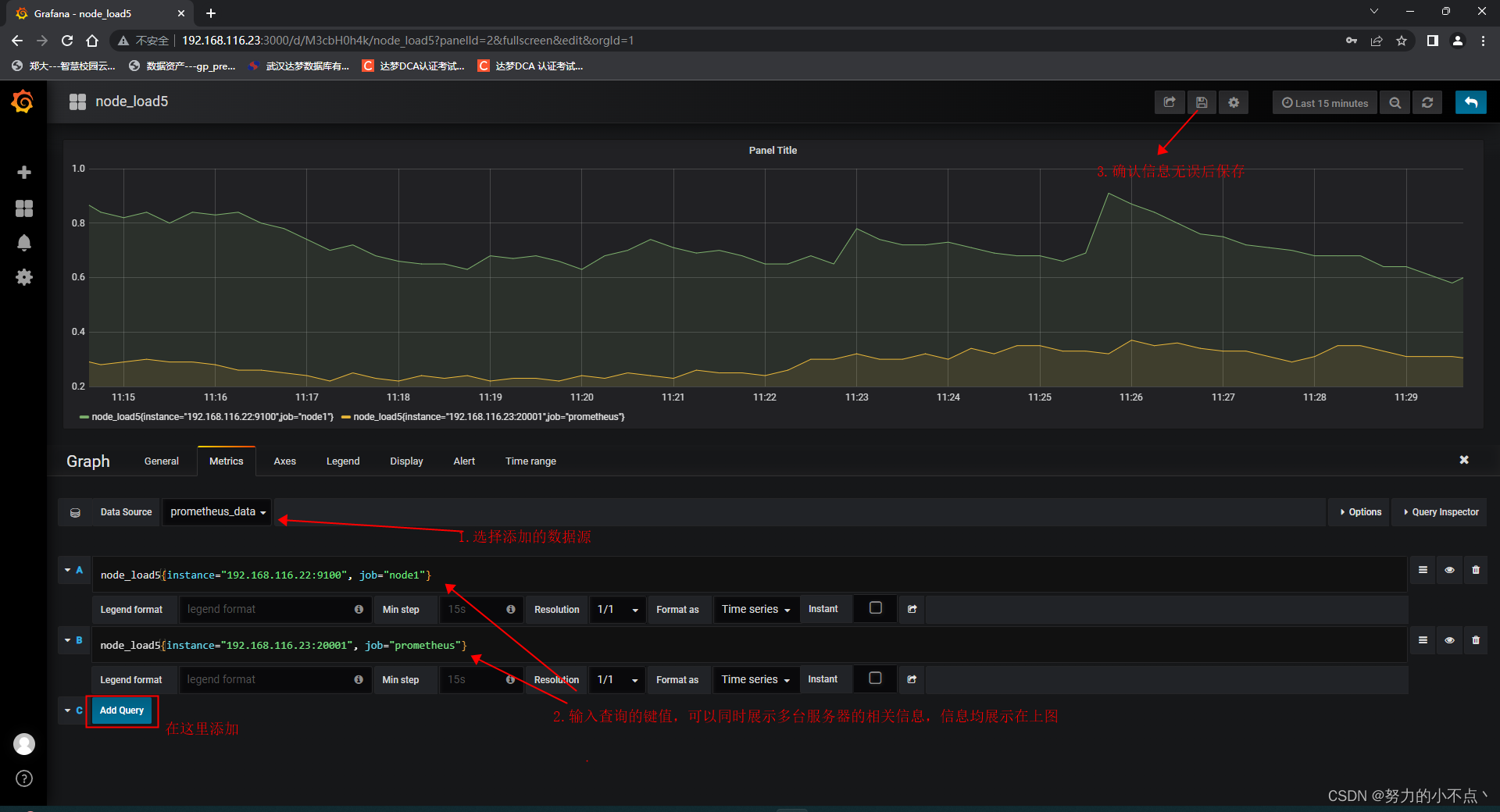Delete query B using its trash icon

[1475, 640]
